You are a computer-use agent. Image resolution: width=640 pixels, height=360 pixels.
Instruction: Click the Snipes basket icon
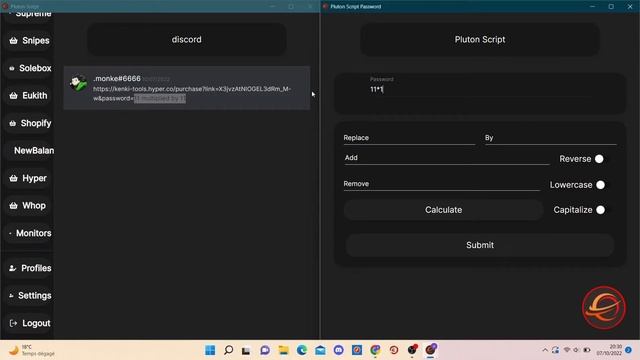click(13, 40)
